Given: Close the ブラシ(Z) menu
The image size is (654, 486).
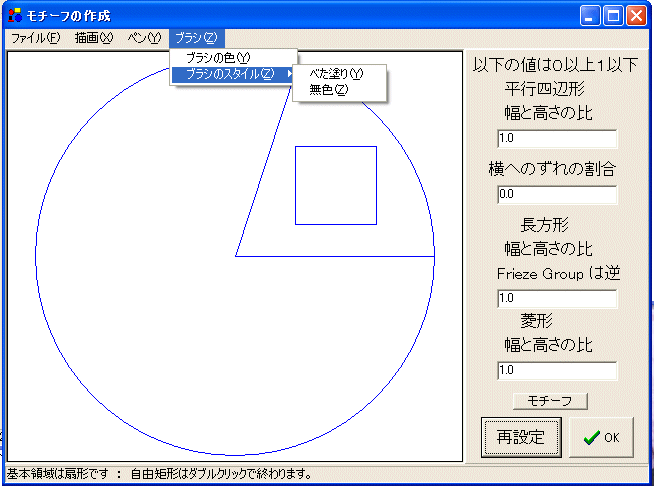Looking at the screenshot, I should 197,38.
